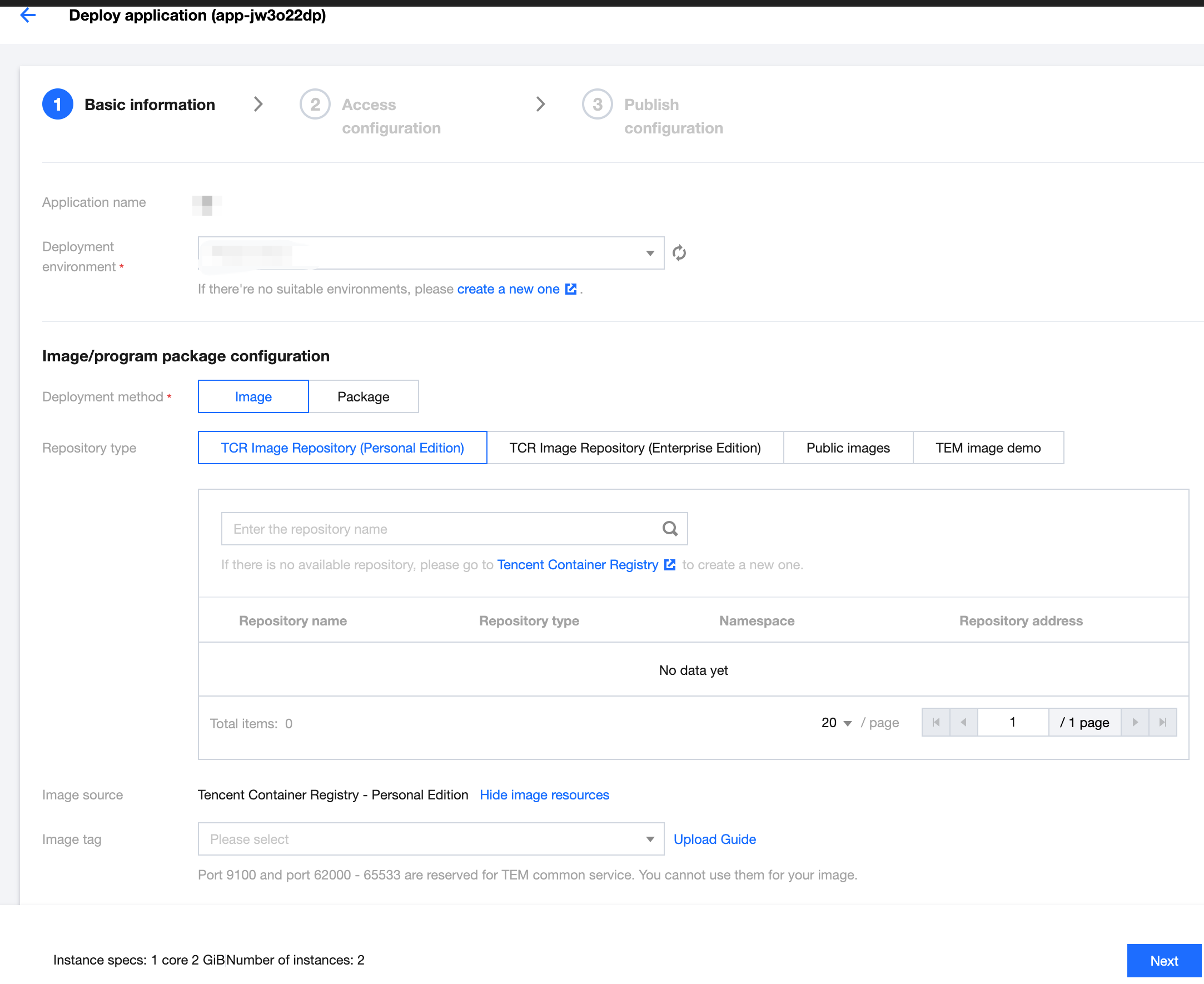Image resolution: width=1204 pixels, height=984 pixels.
Task: Click the Next button
Action: click(1164, 961)
